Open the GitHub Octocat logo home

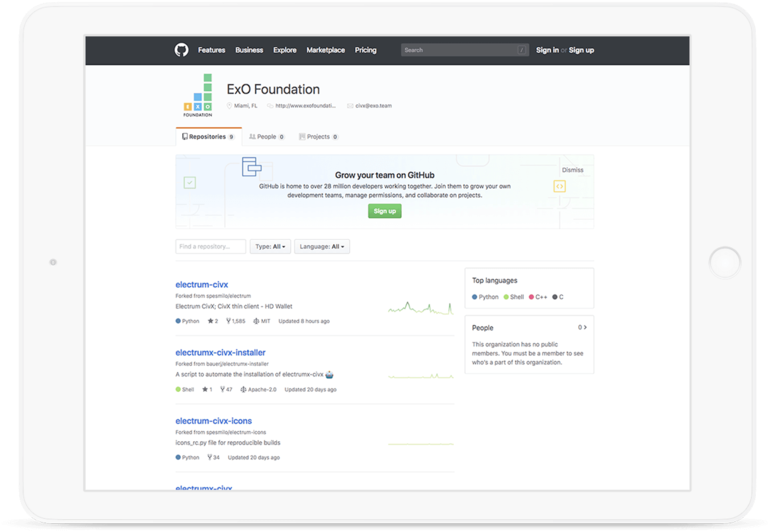181,50
